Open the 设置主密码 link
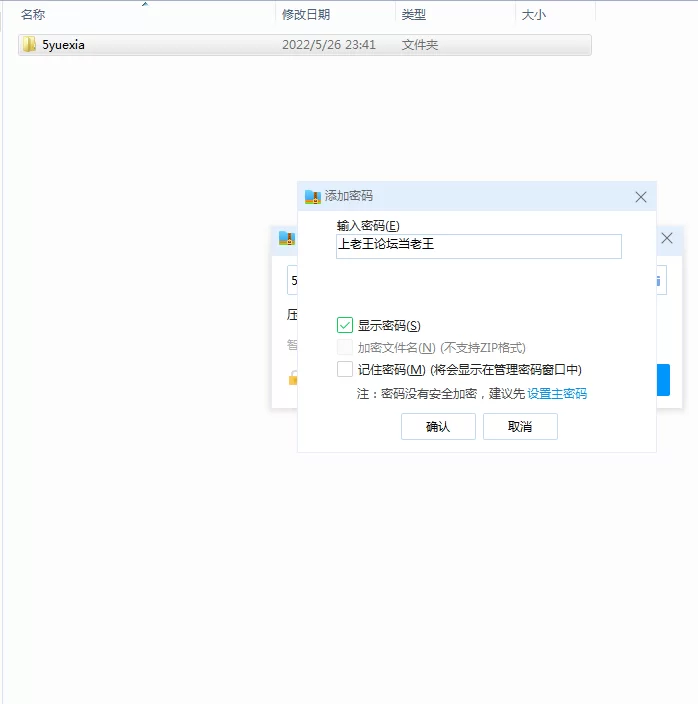 (557, 394)
